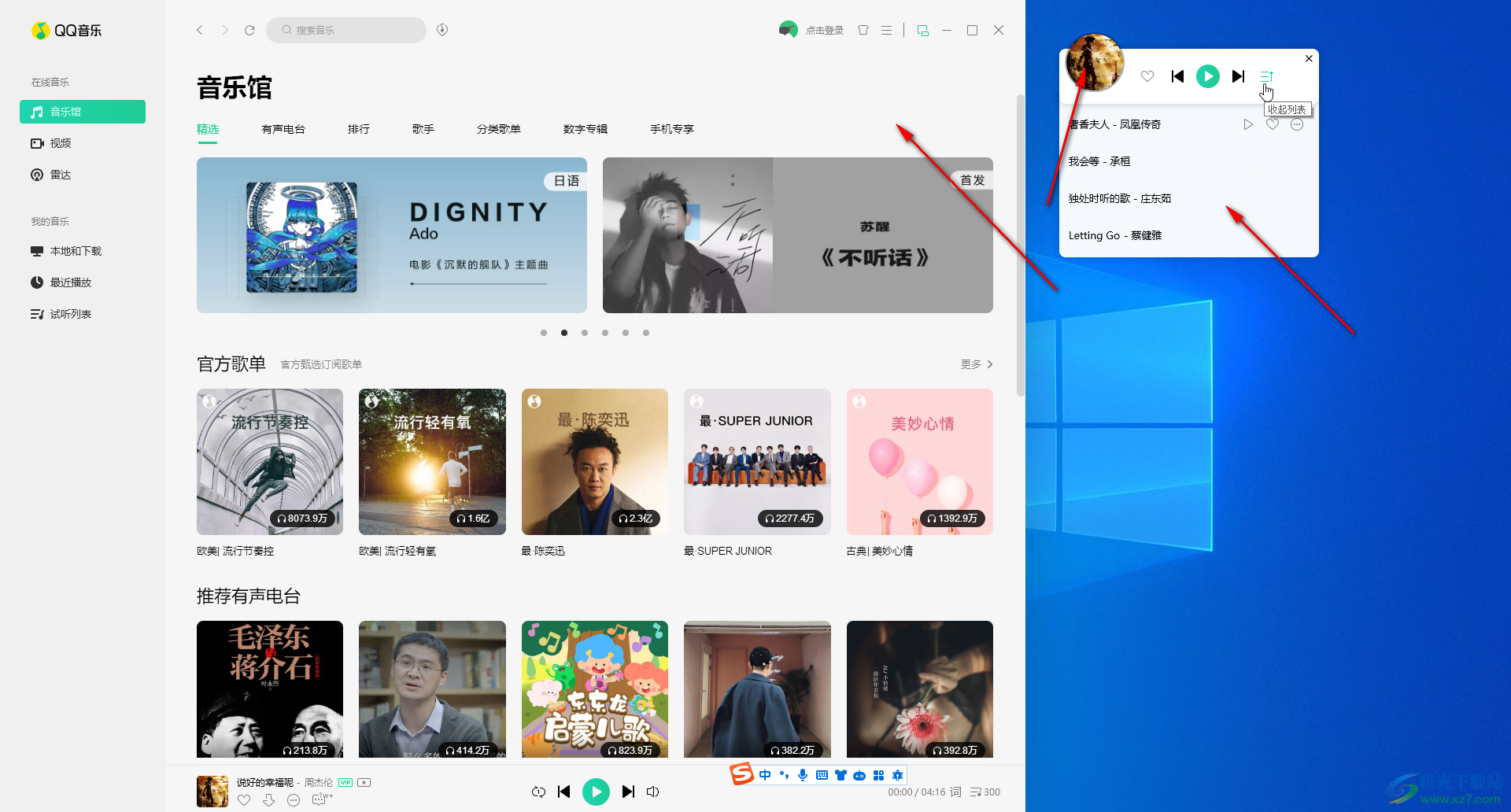Open the 美妙心情 playlist cover
The height and width of the screenshot is (812, 1511).
(920, 462)
